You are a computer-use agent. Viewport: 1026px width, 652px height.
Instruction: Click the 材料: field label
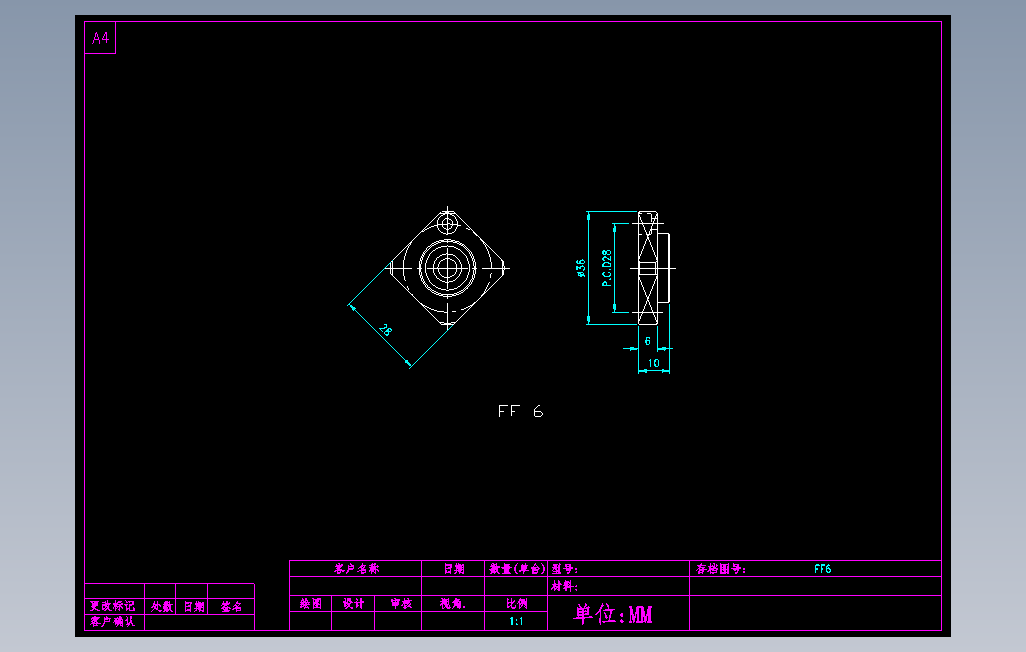[x=564, y=587]
